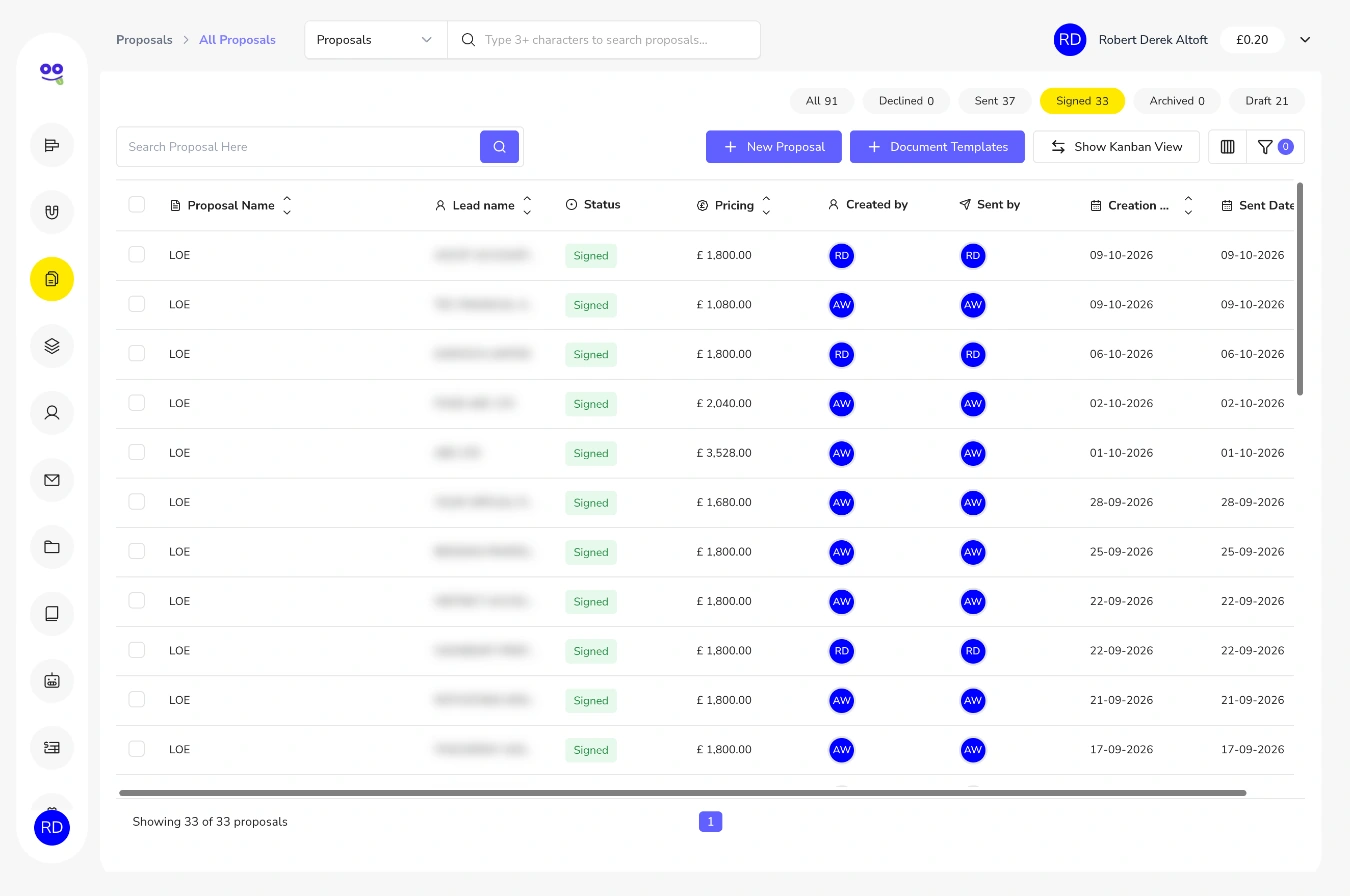This screenshot has height=896, width=1350.
Task: Click the New Proposal button
Action: [774, 147]
